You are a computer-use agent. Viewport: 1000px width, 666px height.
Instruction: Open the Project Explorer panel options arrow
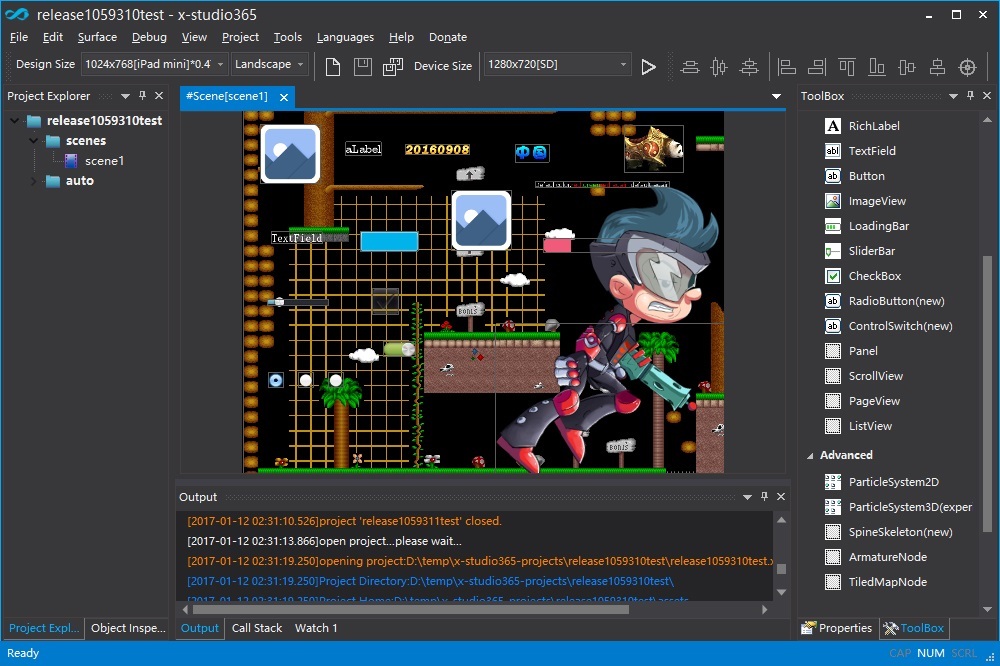(x=125, y=96)
